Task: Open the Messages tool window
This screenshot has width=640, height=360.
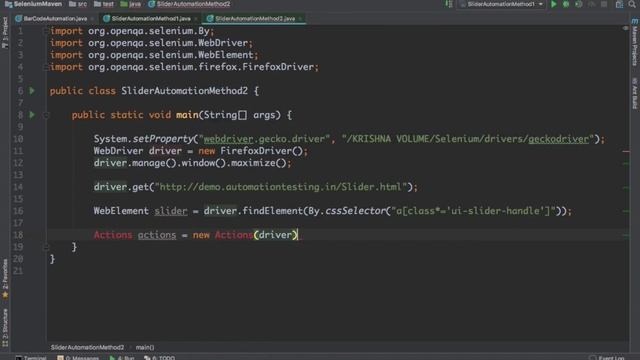Action: (78, 358)
